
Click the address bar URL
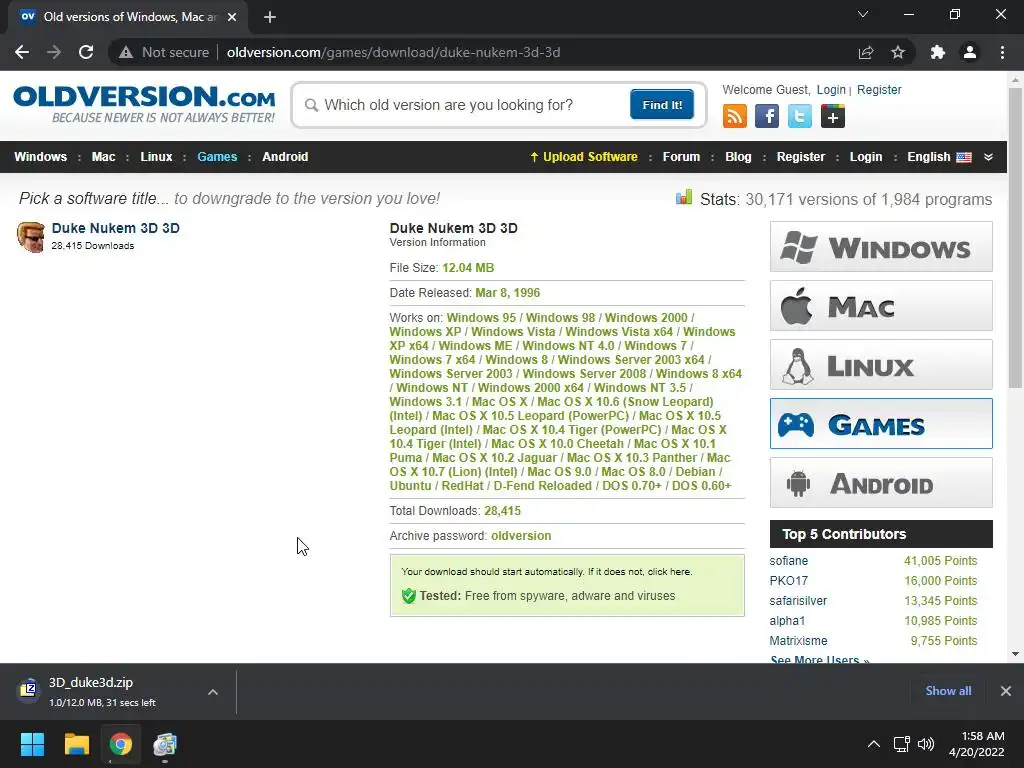point(393,52)
